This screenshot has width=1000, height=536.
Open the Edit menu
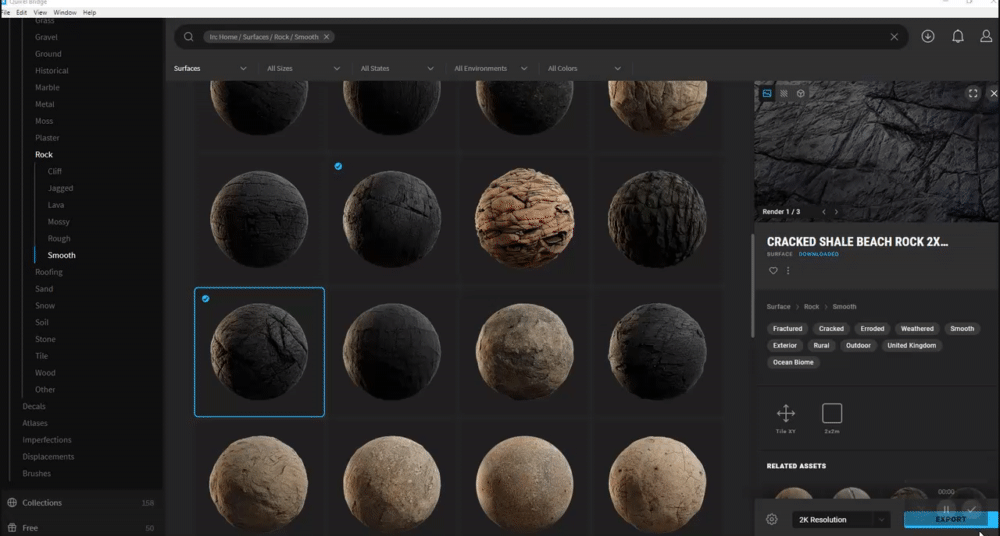(22, 12)
